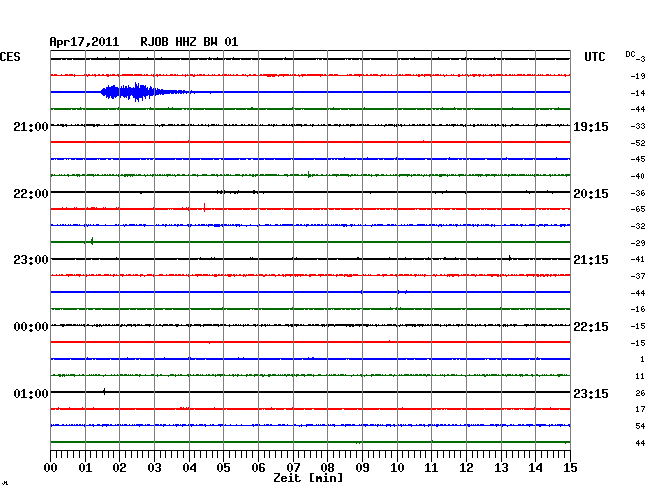This screenshot has width=650, height=494.
Task: Click the 13 minute axis label
Action: point(501,467)
